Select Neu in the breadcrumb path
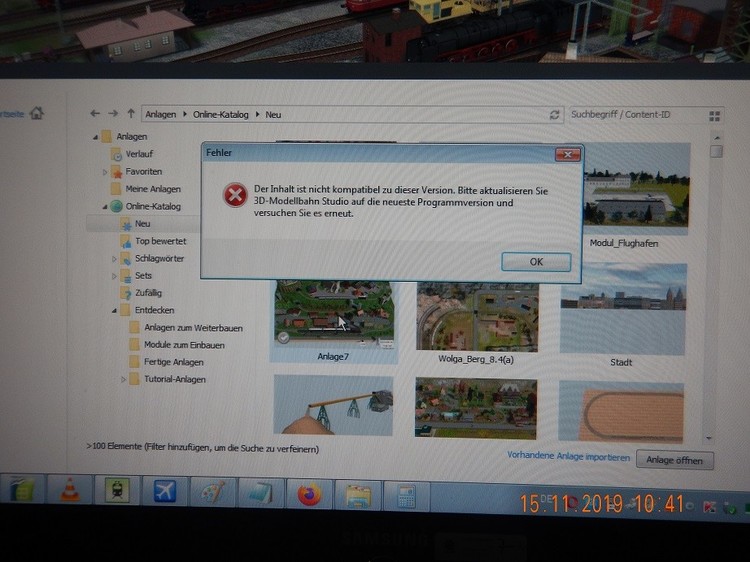 (x=273, y=115)
